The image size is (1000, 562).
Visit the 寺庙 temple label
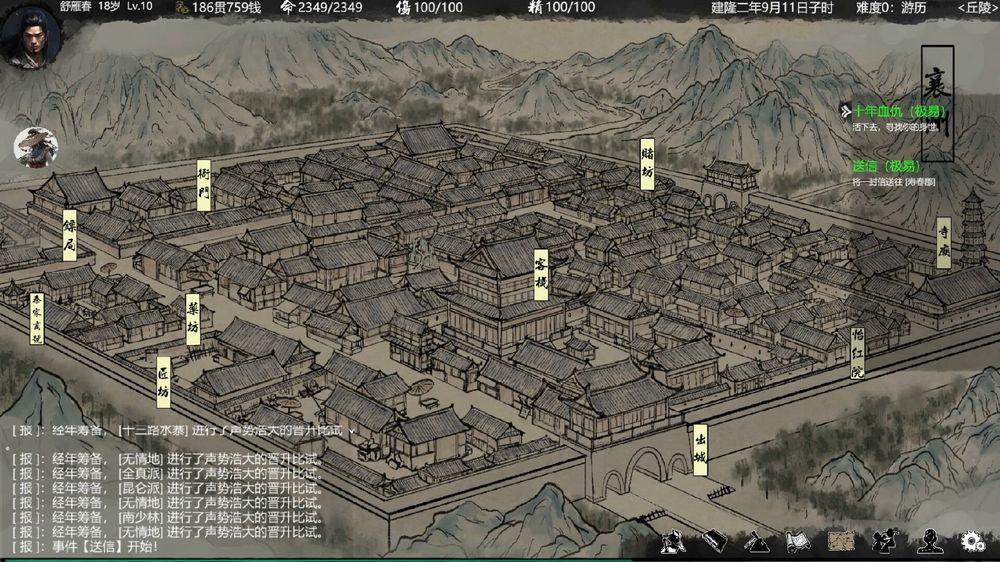click(943, 242)
